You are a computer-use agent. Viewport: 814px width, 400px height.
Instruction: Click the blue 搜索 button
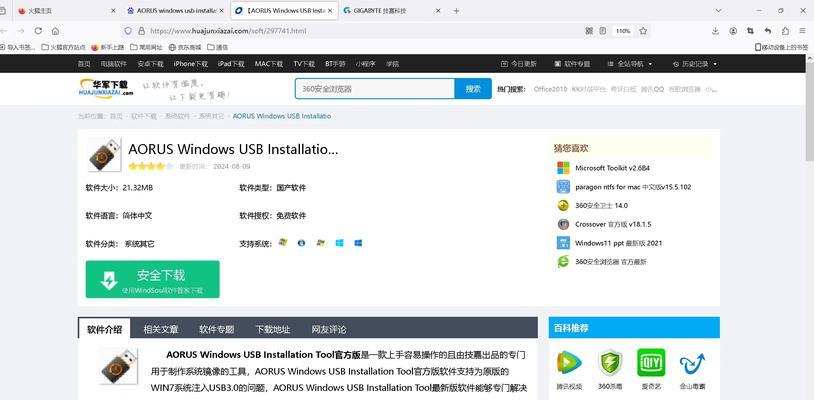(x=473, y=89)
